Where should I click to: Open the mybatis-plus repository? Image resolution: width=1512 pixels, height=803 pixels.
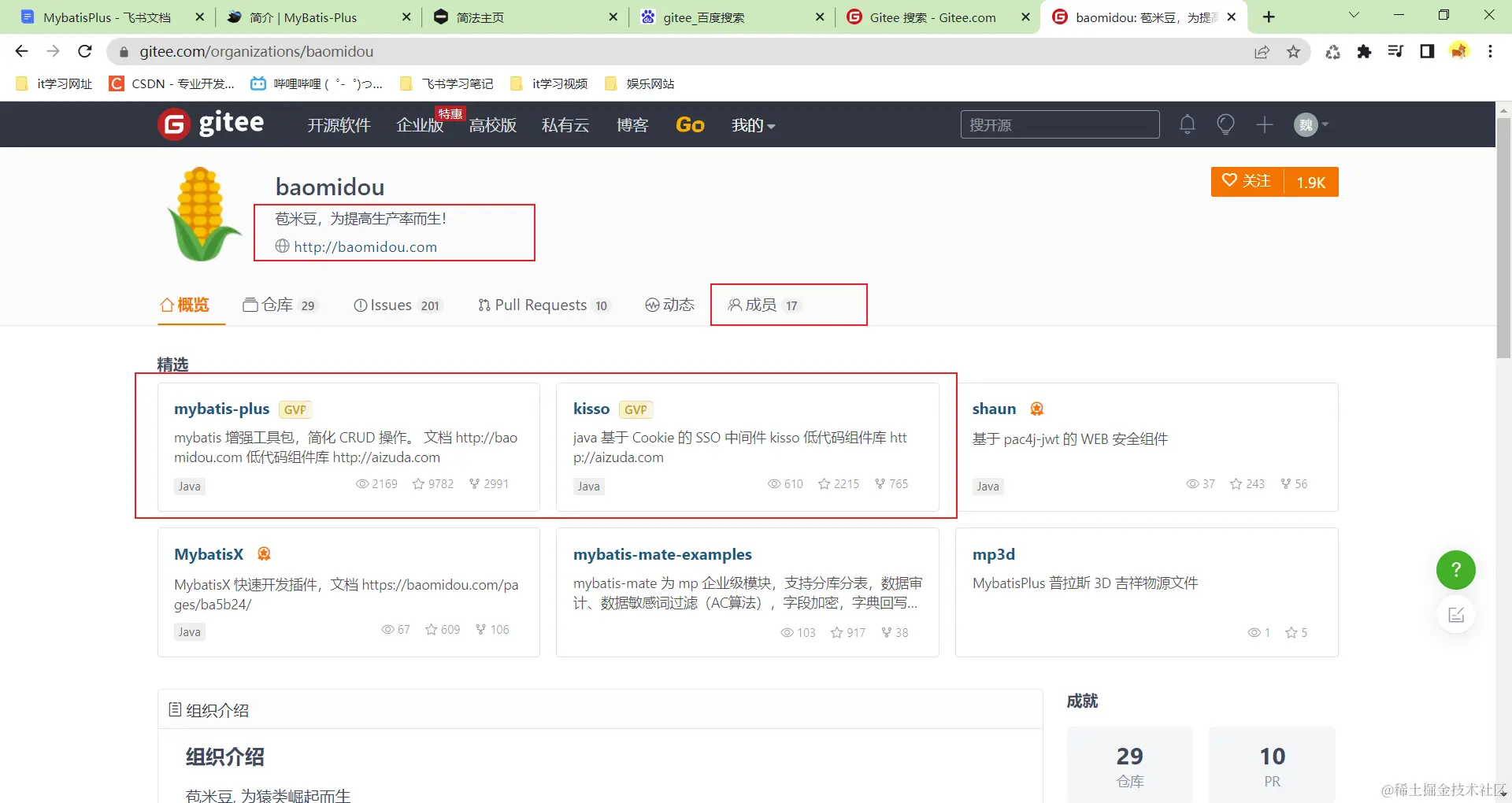pyautogui.click(x=221, y=409)
